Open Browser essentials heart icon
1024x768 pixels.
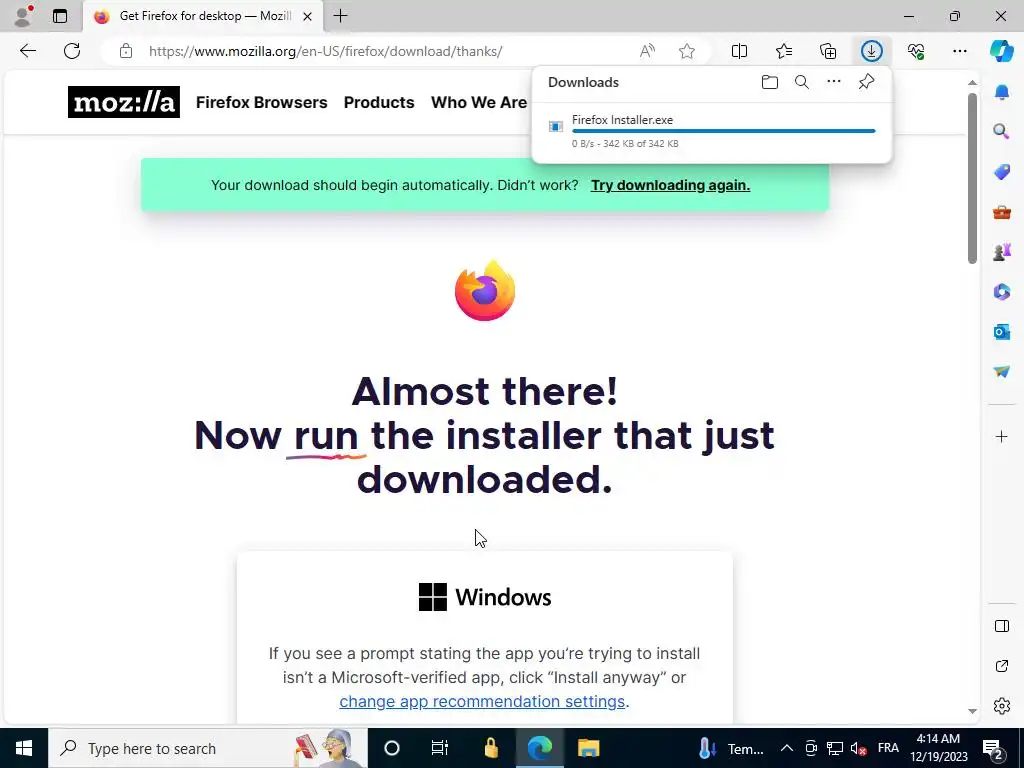tap(916, 51)
